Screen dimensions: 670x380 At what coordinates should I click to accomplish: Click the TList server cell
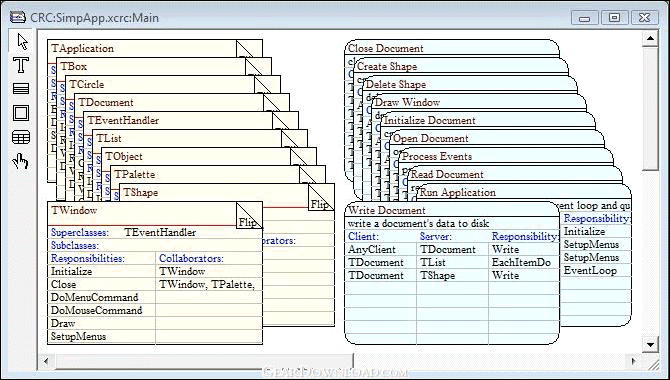click(453, 262)
